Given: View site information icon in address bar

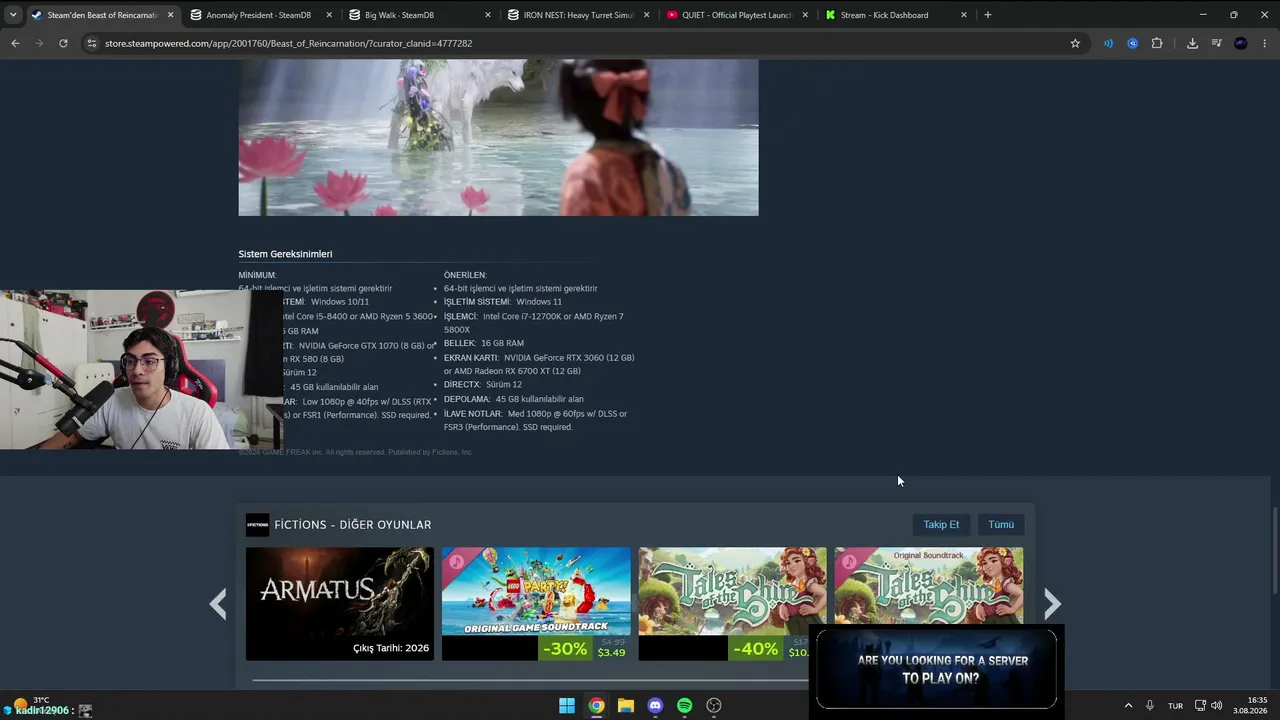Looking at the screenshot, I should point(92,43).
